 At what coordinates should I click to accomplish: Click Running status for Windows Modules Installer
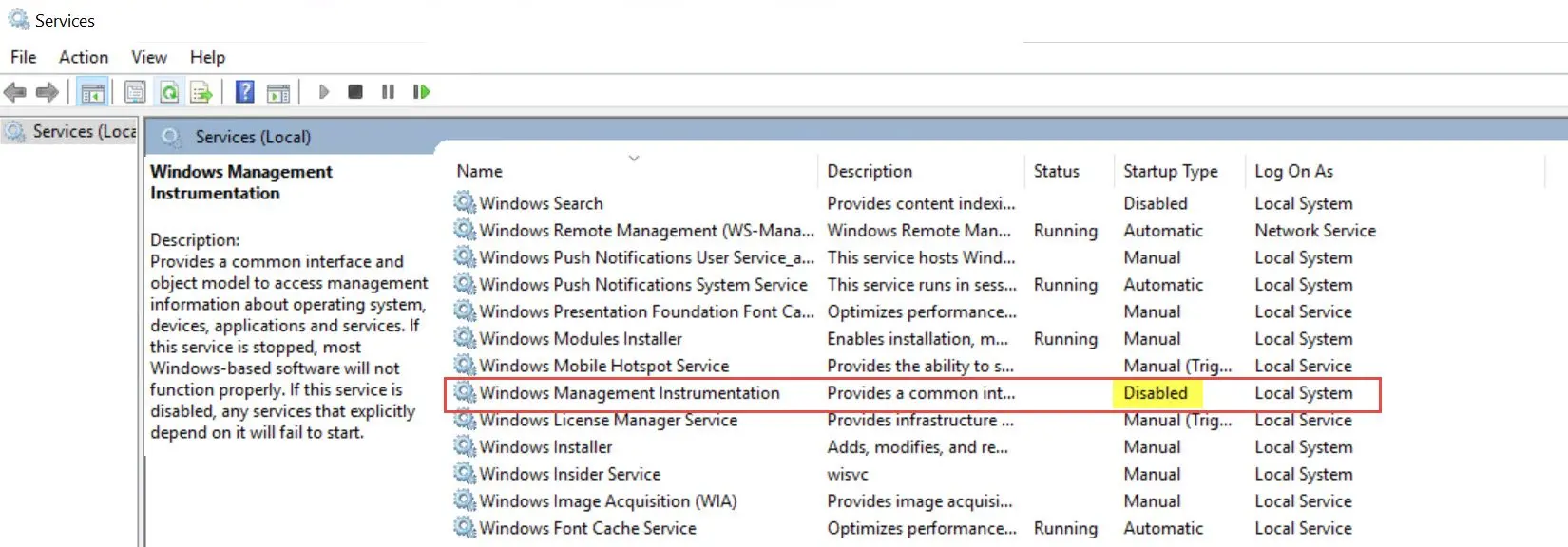click(1065, 339)
